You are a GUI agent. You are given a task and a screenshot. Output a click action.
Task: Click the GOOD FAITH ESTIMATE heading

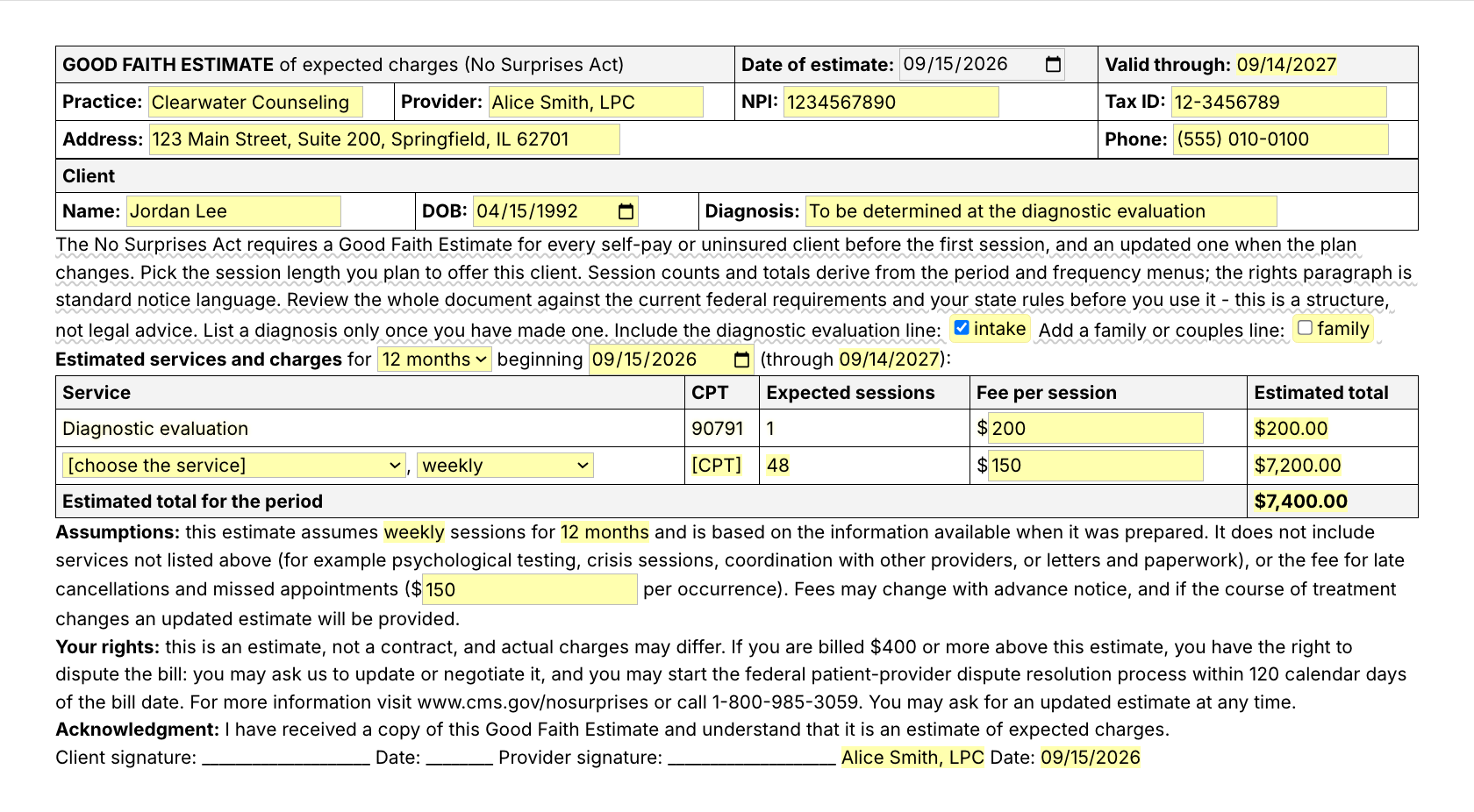pyautogui.click(x=168, y=65)
